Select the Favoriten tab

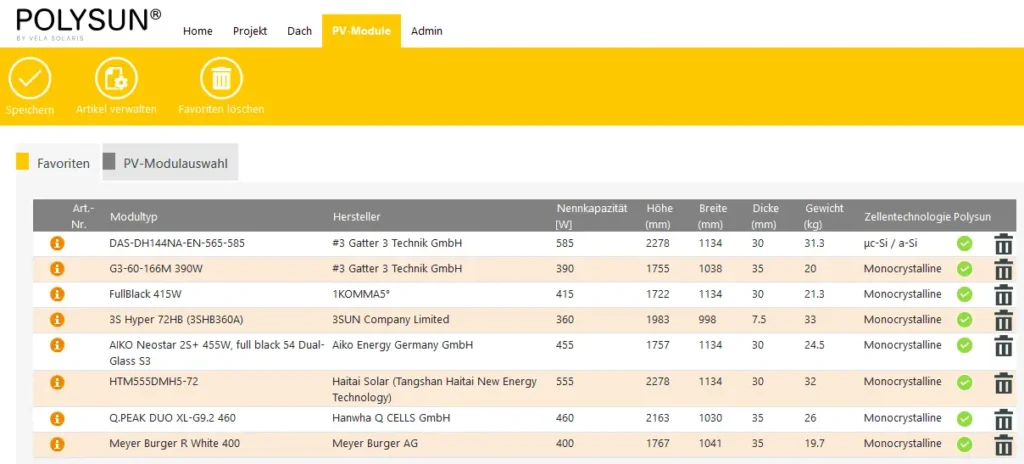63,163
